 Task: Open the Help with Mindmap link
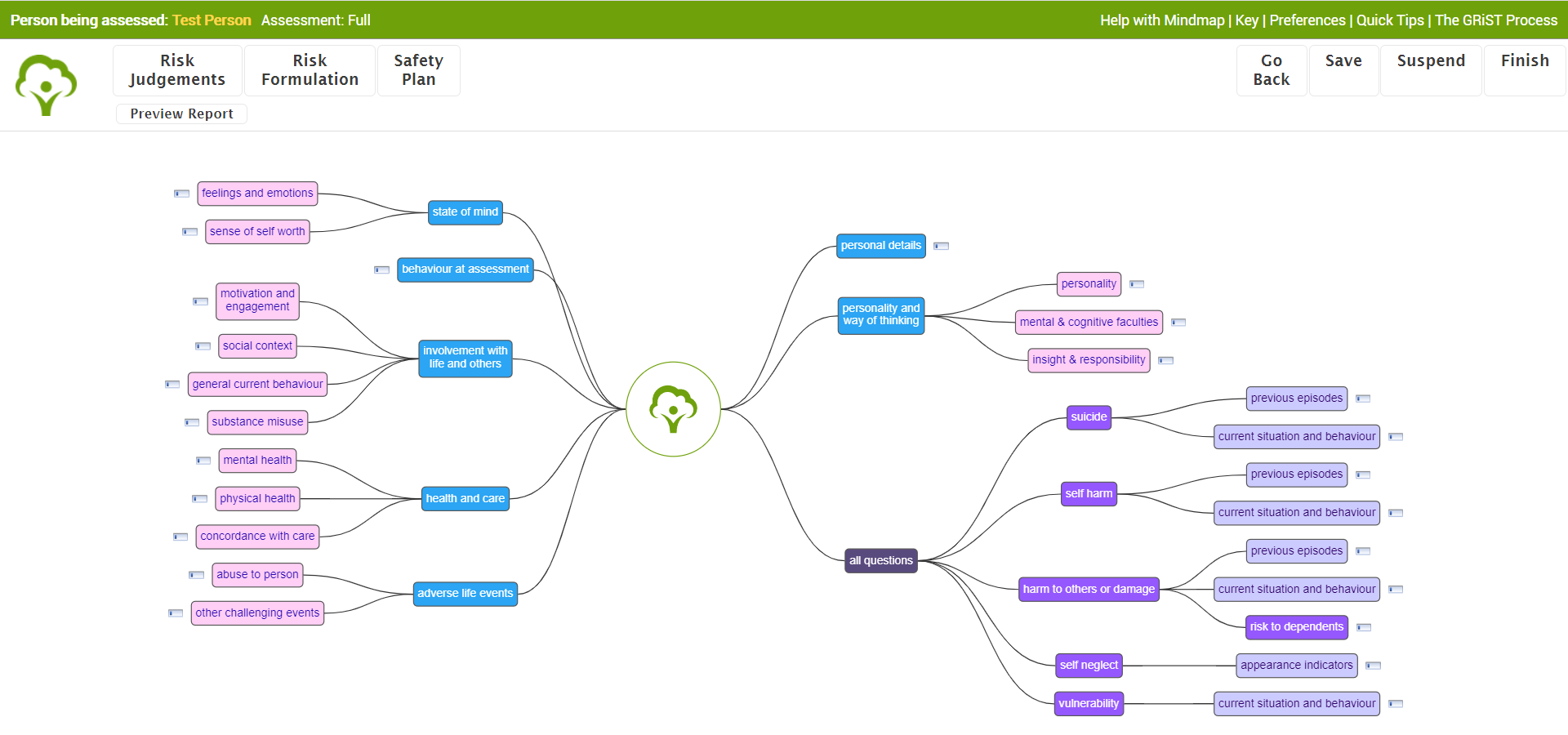1161,20
